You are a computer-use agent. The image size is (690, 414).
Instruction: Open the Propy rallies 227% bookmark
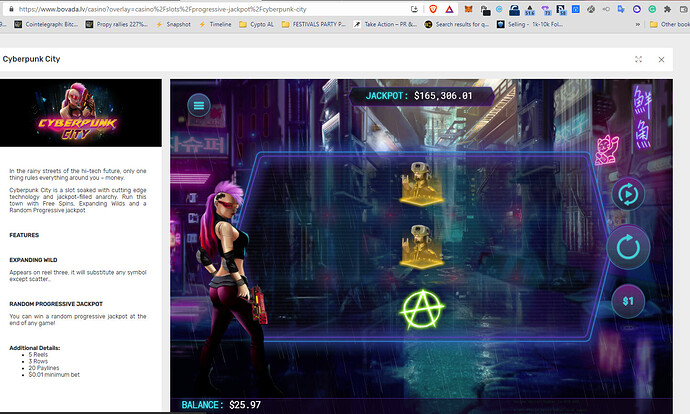click(x=116, y=24)
